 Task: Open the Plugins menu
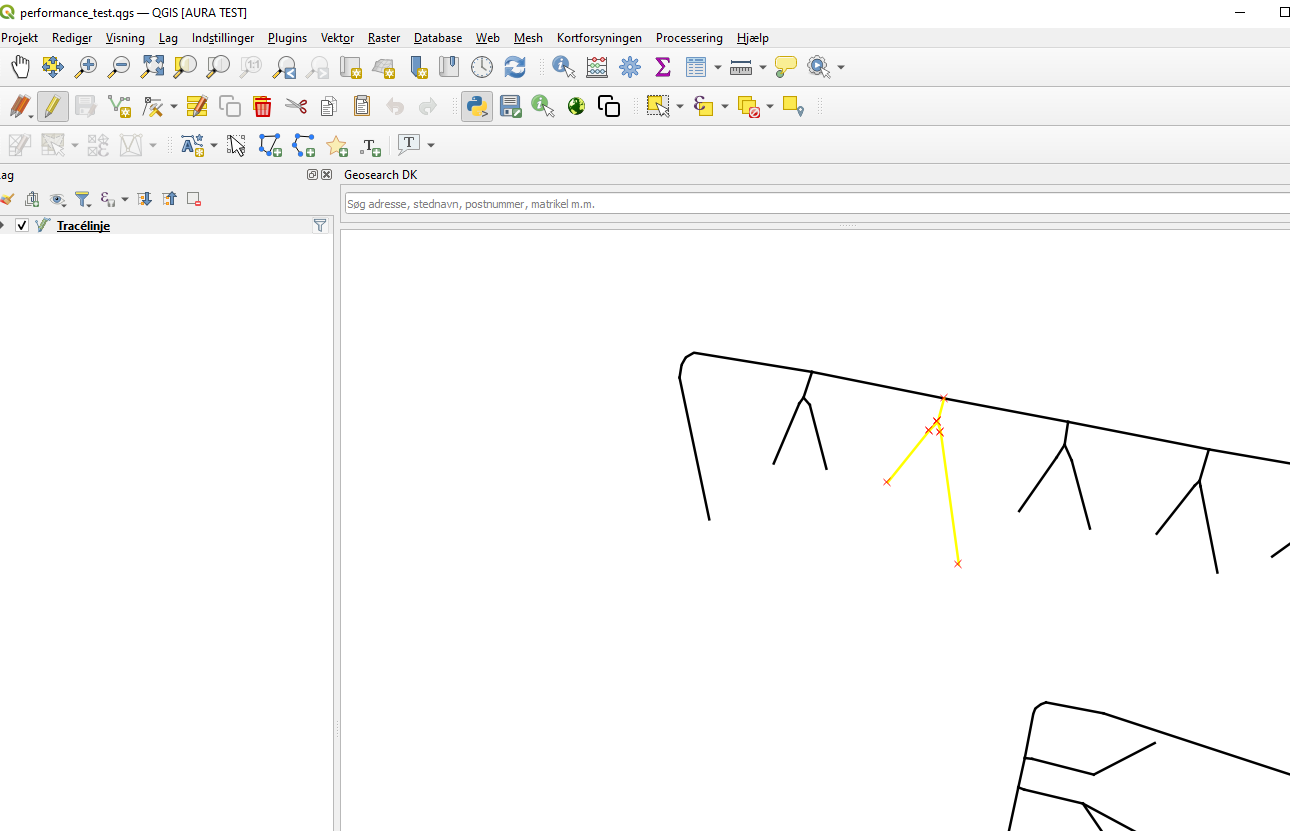(x=287, y=38)
